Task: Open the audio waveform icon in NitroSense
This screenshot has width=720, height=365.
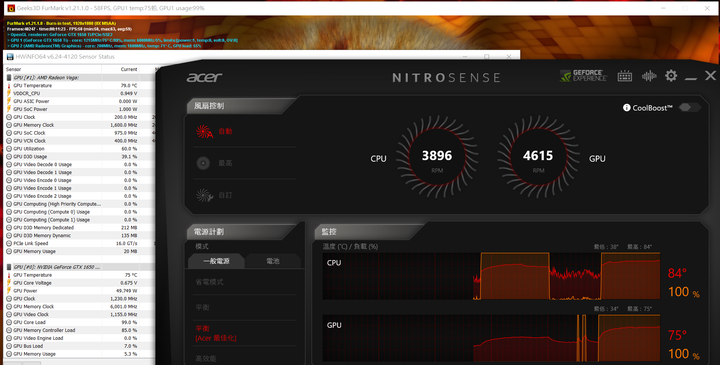Action: pyautogui.click(x=649, y=76)
